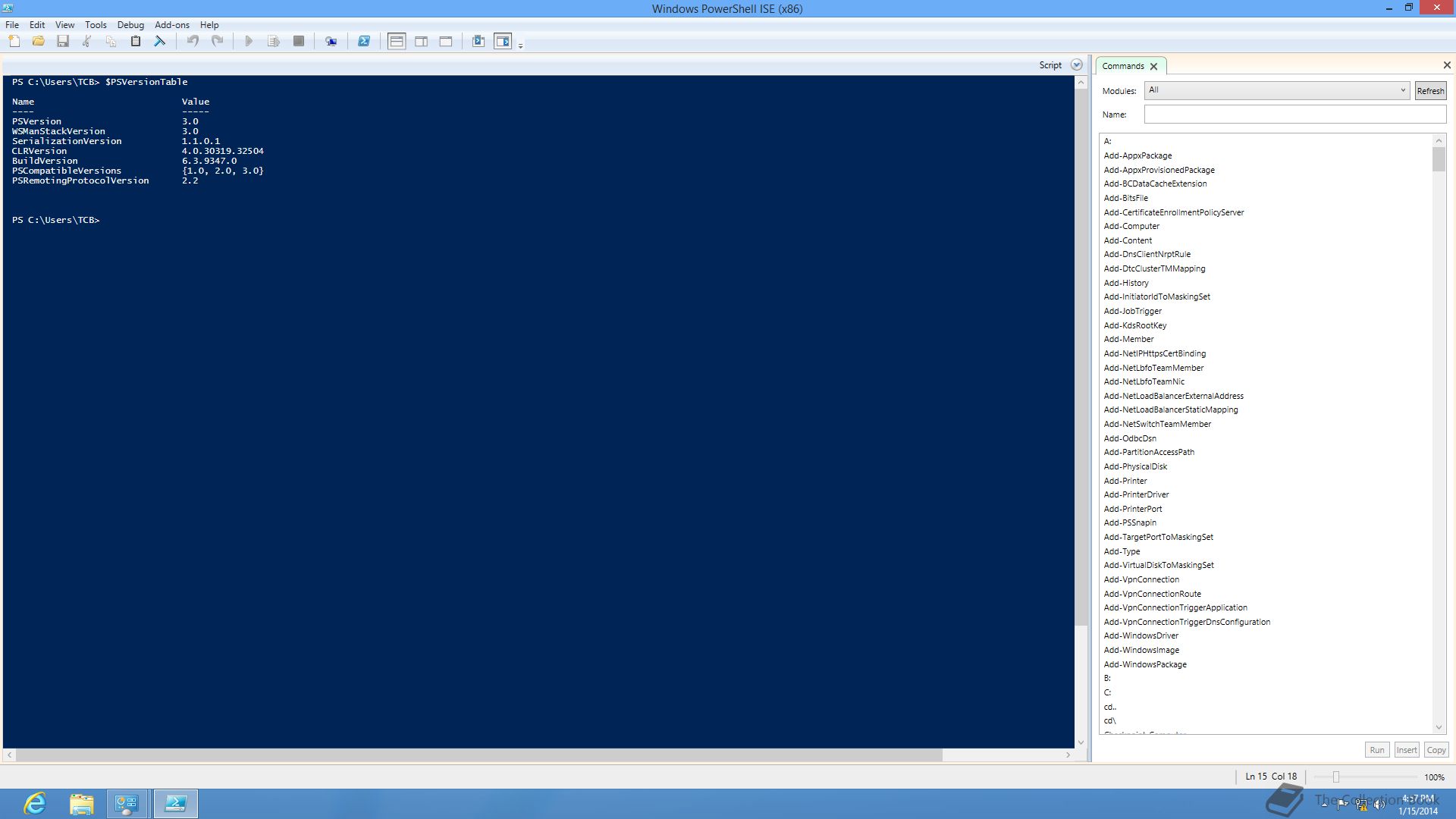The width and height of the screenshot is (1456, 819).
Task: Expand the Script pane with the chevron
Action: pos(1077,65)
